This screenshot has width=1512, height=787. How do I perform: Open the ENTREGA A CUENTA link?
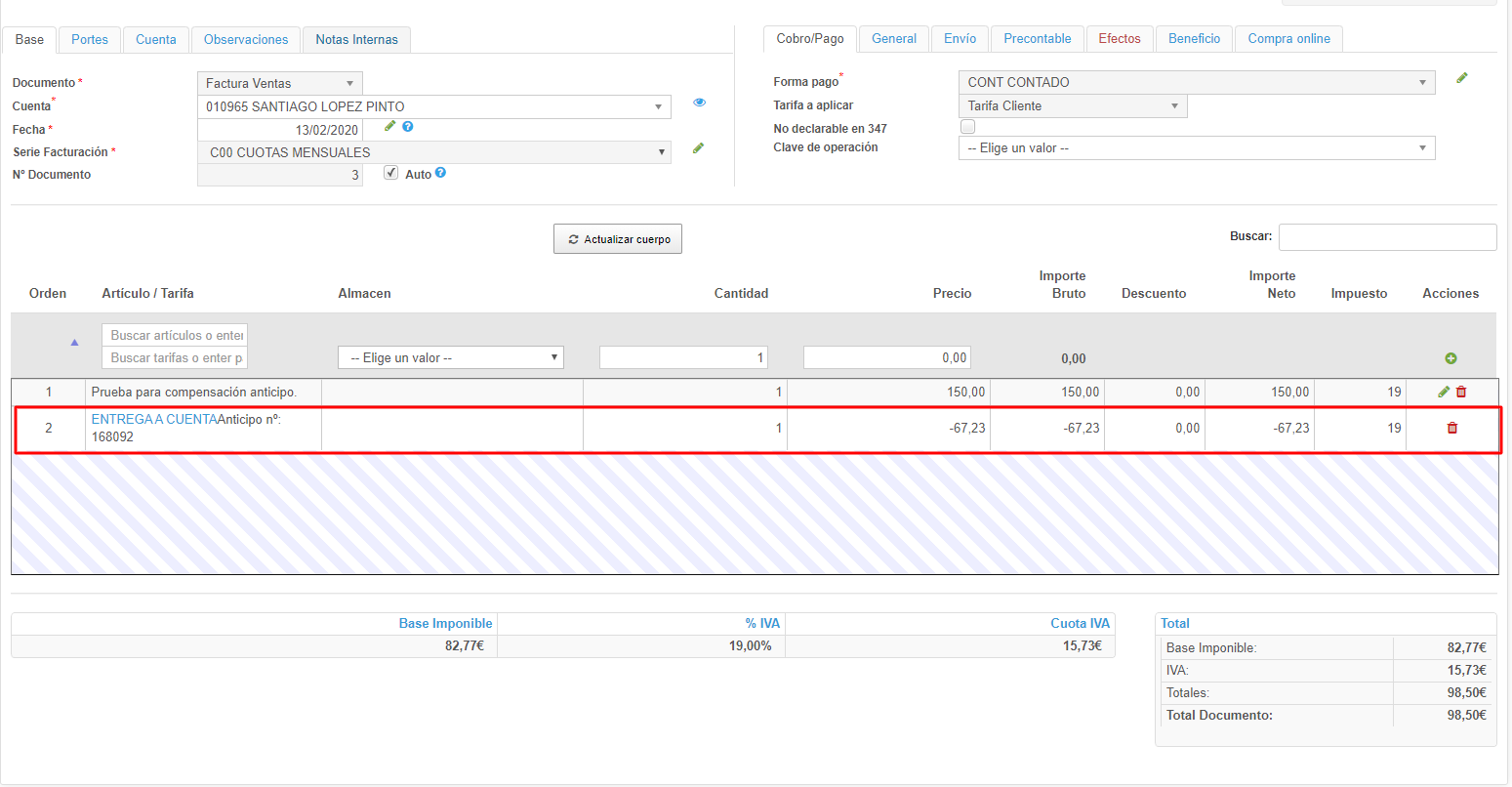point(154,419)
